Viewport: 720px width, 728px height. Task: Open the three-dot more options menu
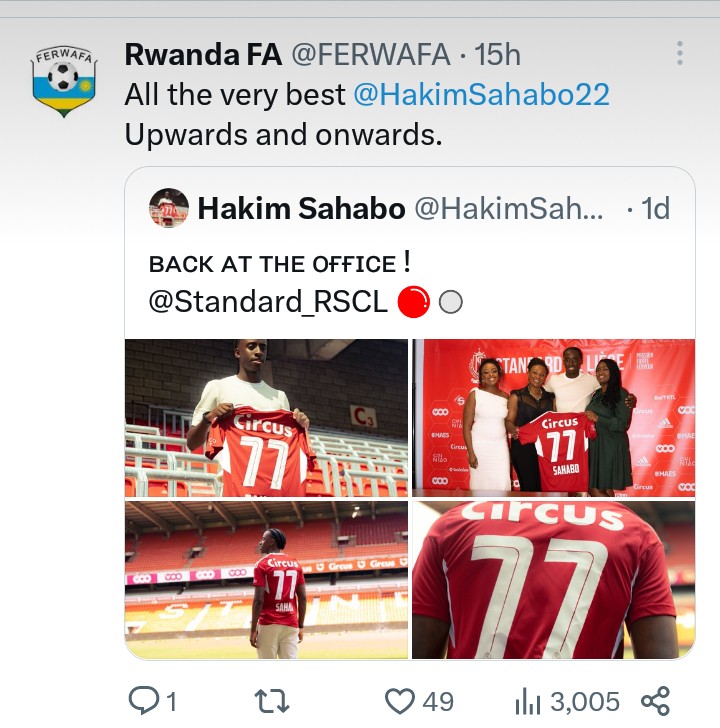click(680, 54)
